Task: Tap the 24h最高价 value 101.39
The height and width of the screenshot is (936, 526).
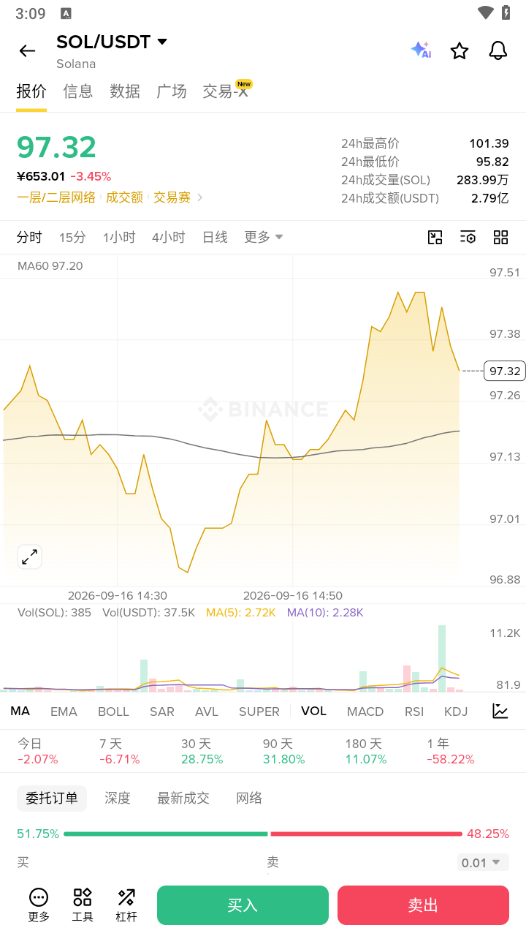Action: [488, 143]
